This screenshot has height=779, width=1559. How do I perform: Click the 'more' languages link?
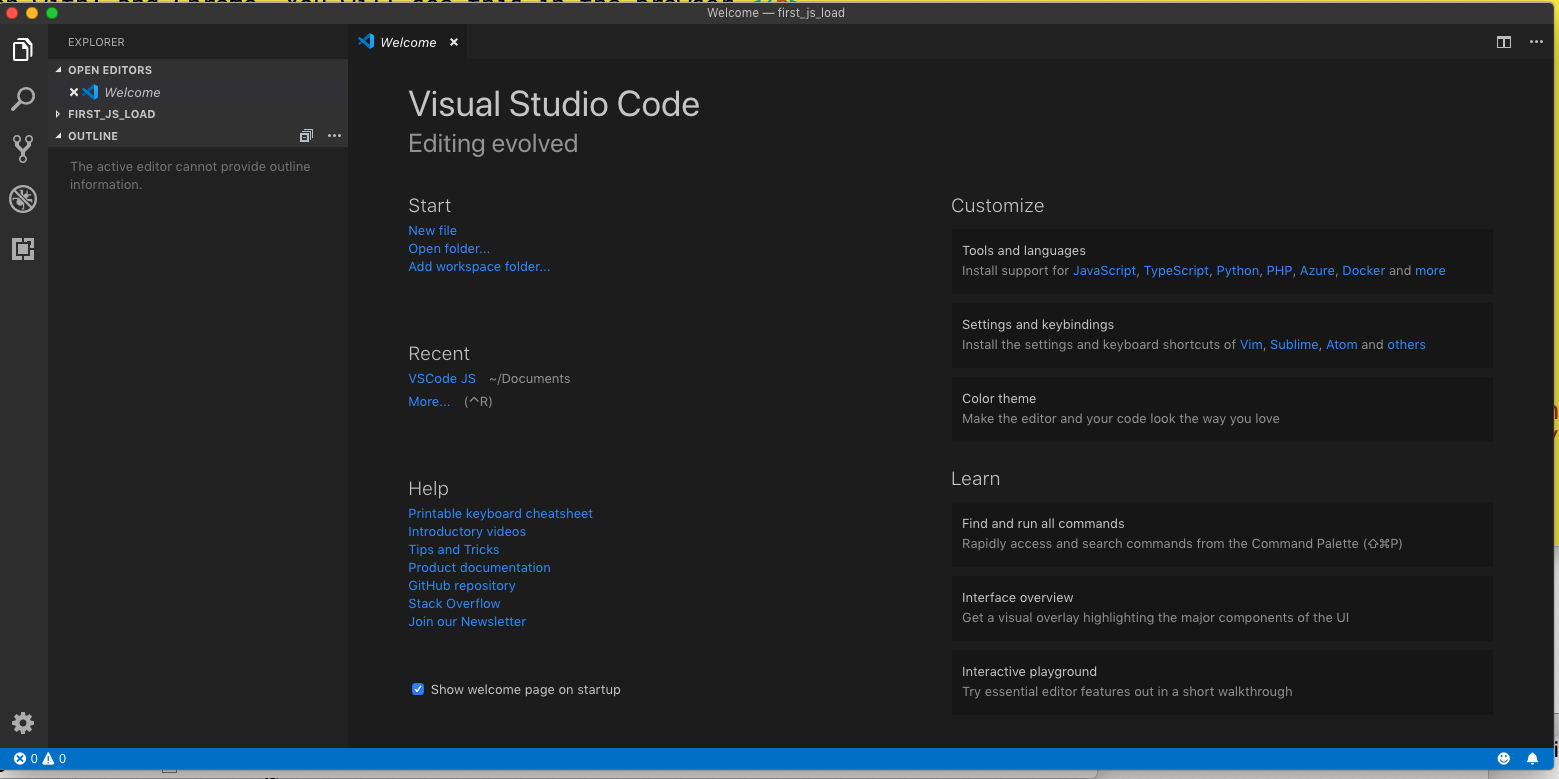[x=1430, y=270]
